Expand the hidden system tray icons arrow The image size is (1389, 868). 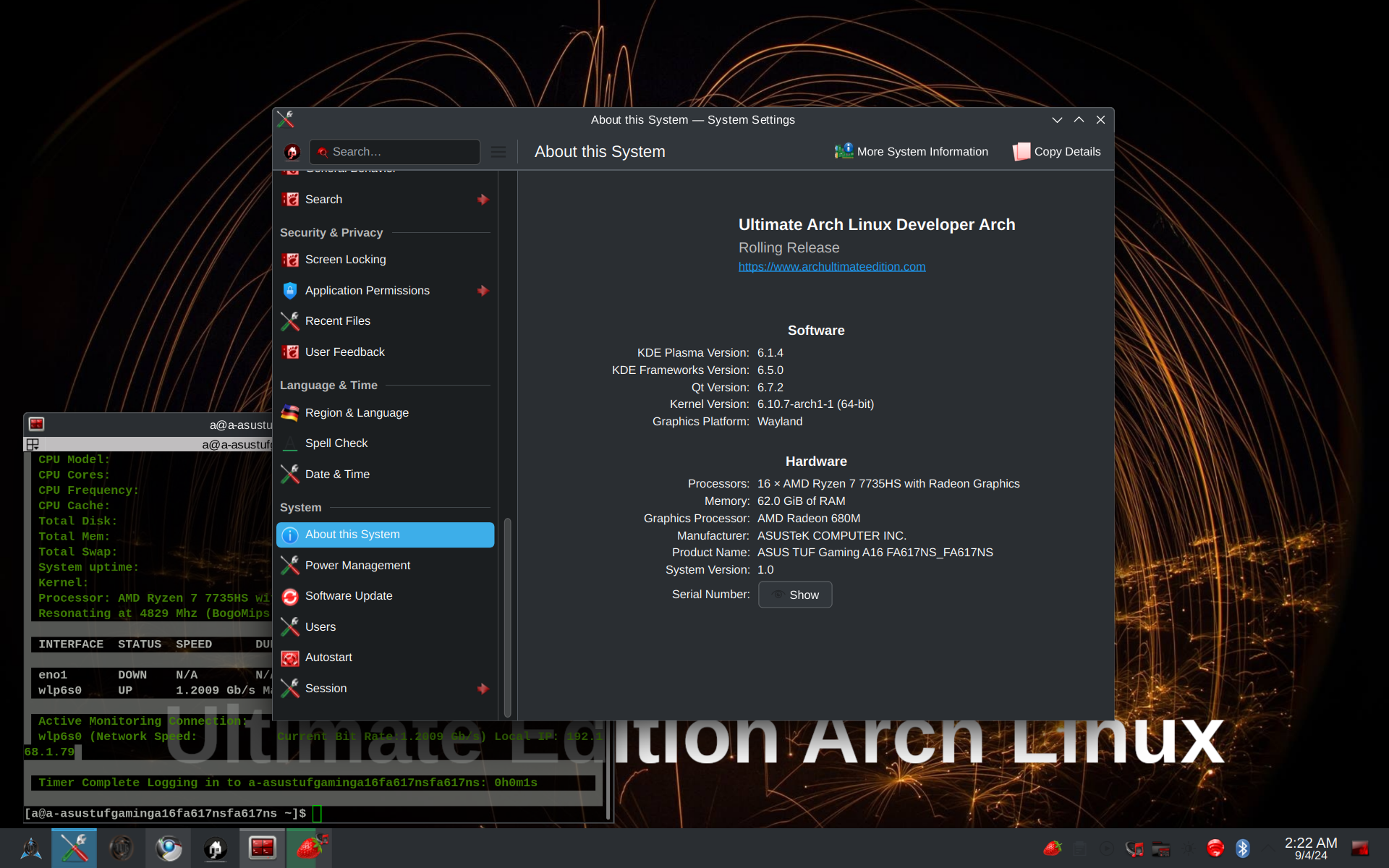click(x=1267, y=848)
